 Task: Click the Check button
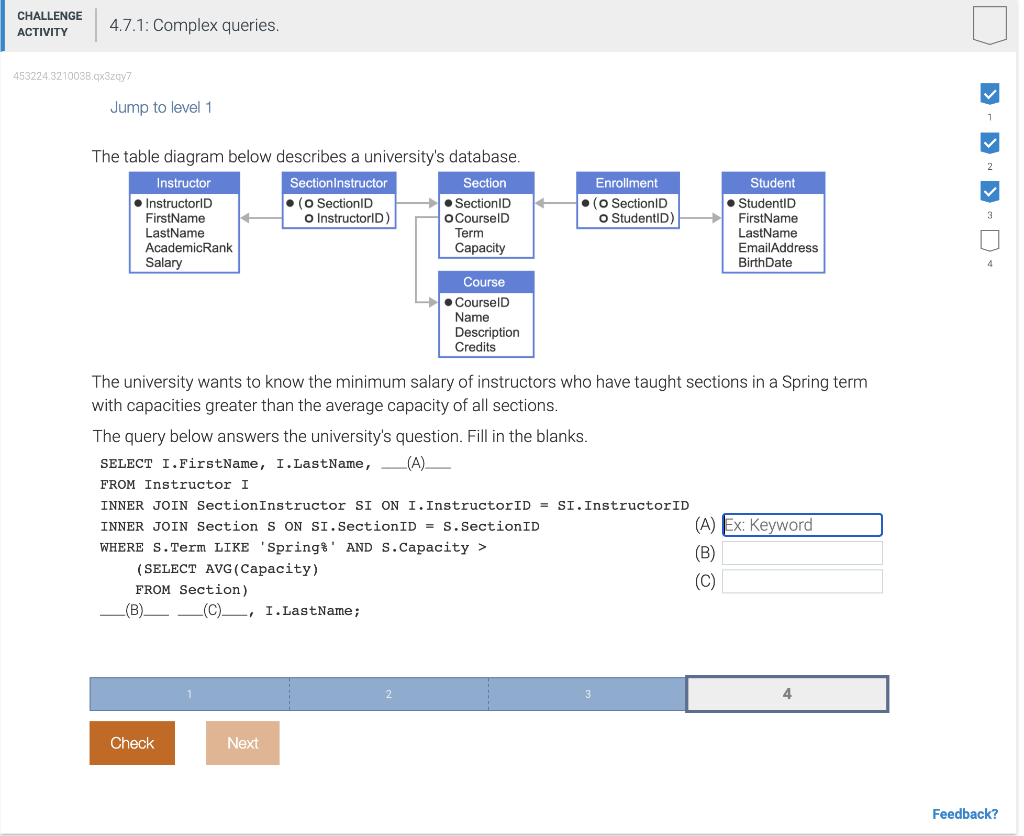click(x=132, y=743)
